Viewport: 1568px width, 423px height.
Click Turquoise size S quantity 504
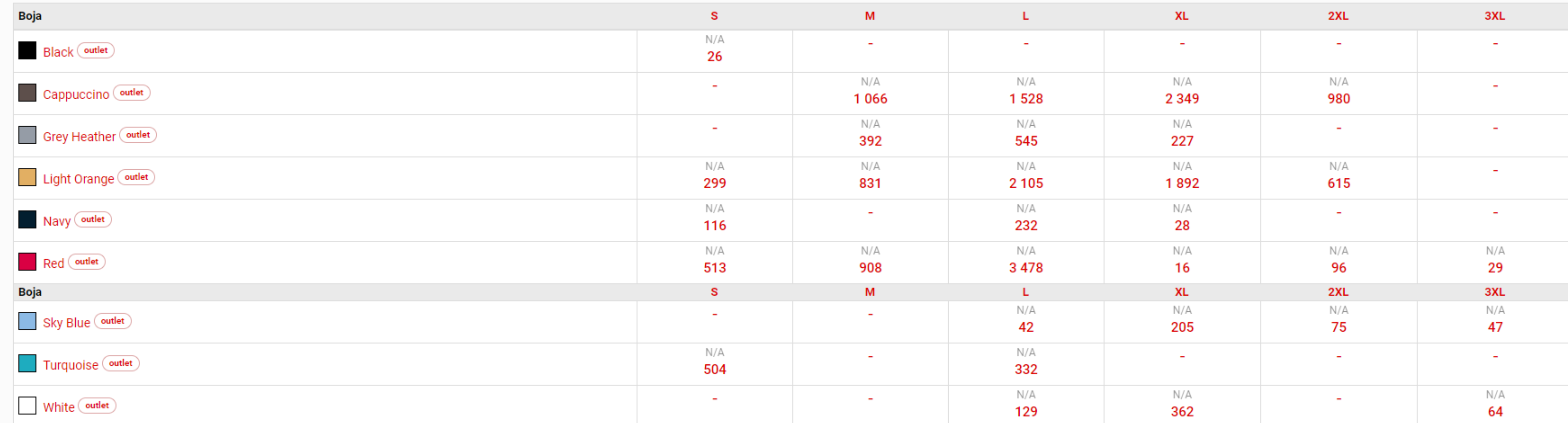[x=715, y=369]
